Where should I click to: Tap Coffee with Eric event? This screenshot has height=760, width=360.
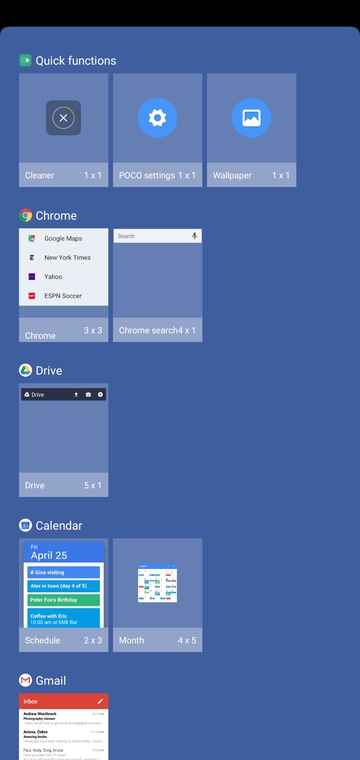(x=63, y=618)
